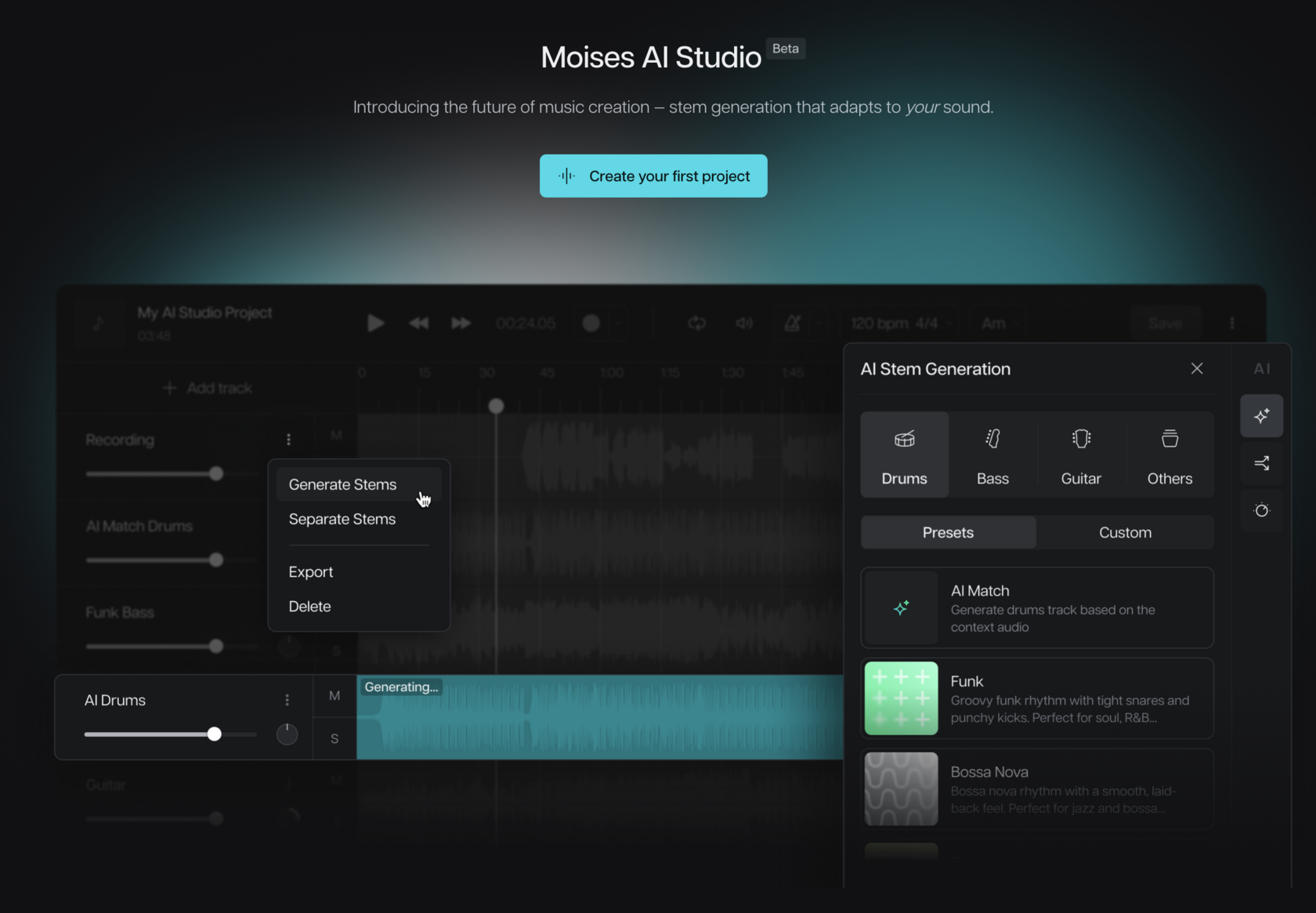The image size is (1316, 913).
Task: Select the Drums instrument tab
Action: pyautogui.click(x=905, y=455)
